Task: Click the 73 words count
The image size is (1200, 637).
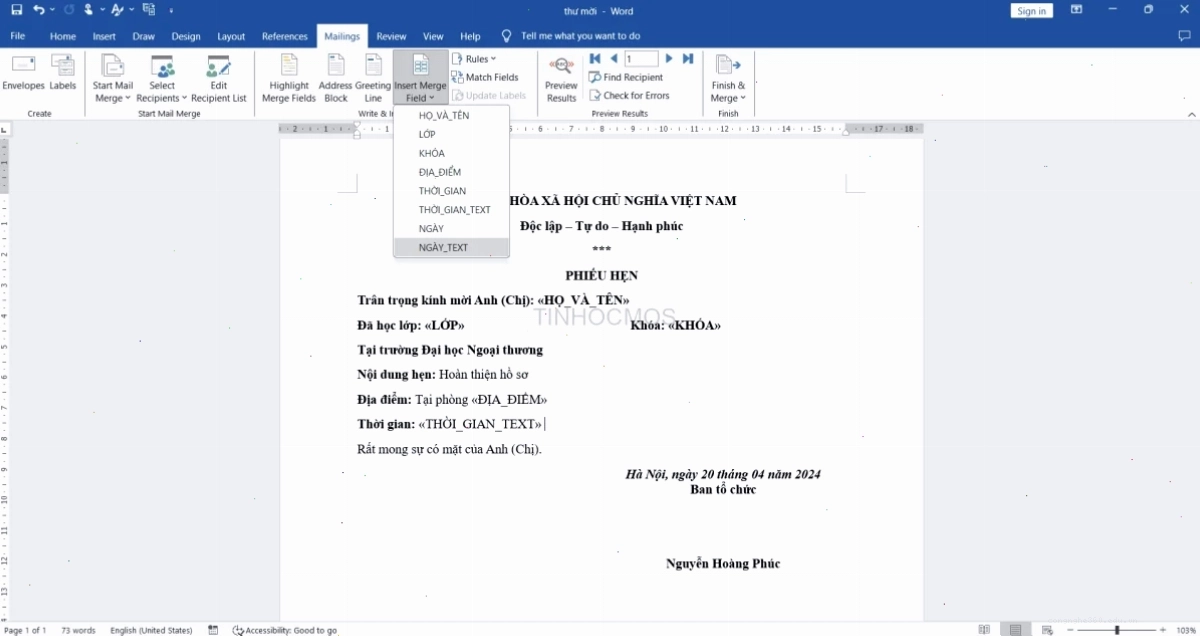Action: pyautogui.click(x=78, y=630)
